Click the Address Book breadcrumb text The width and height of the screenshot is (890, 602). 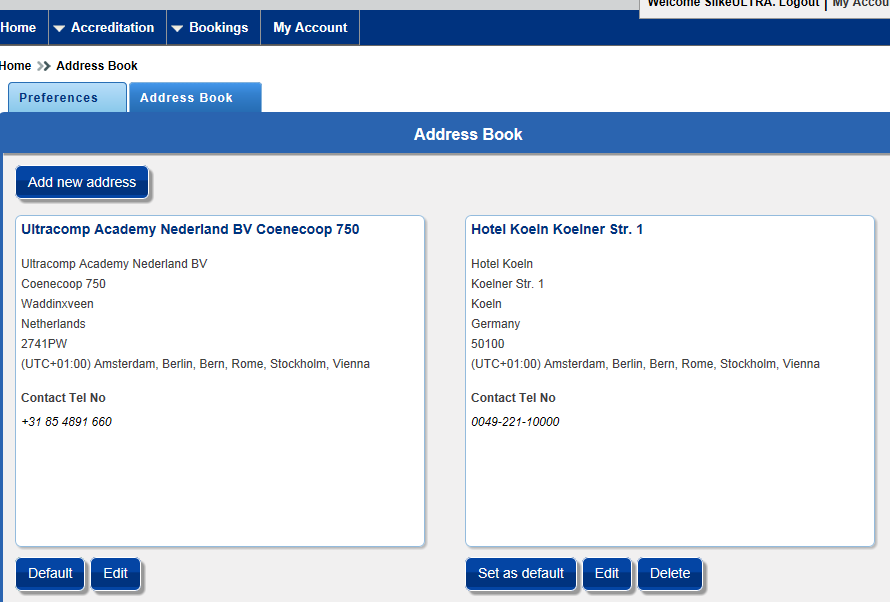(96, 66)
